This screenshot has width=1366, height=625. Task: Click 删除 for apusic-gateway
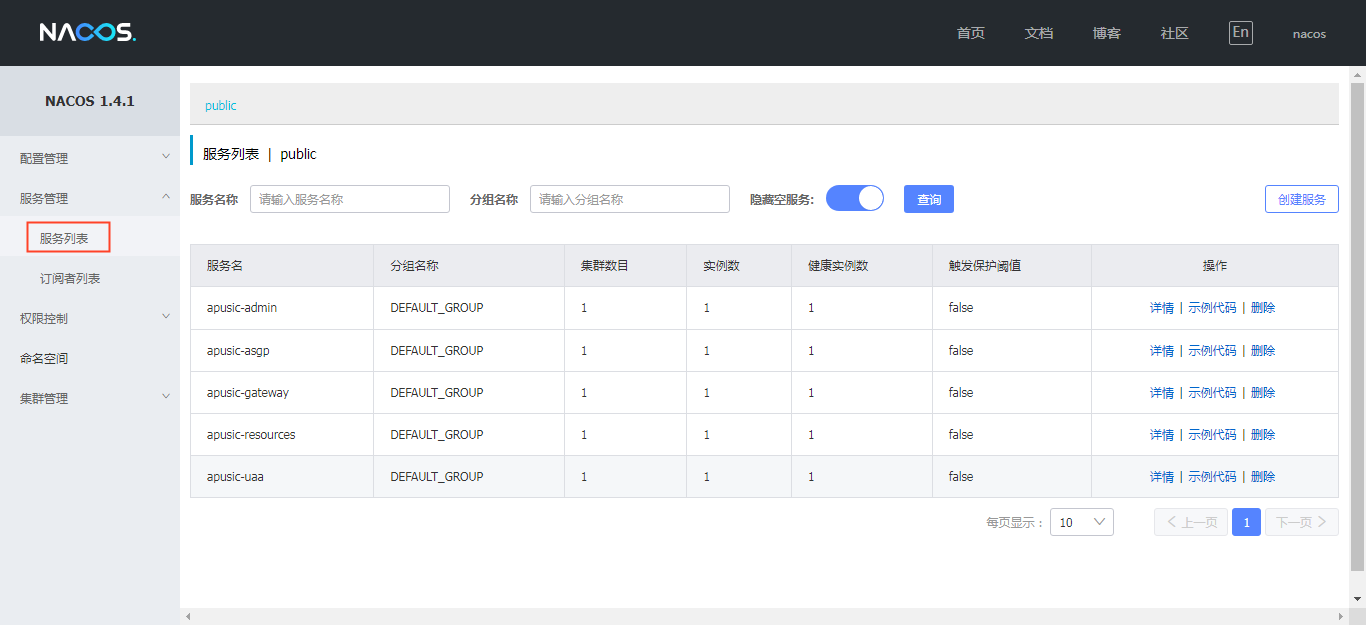[1263, 393]
